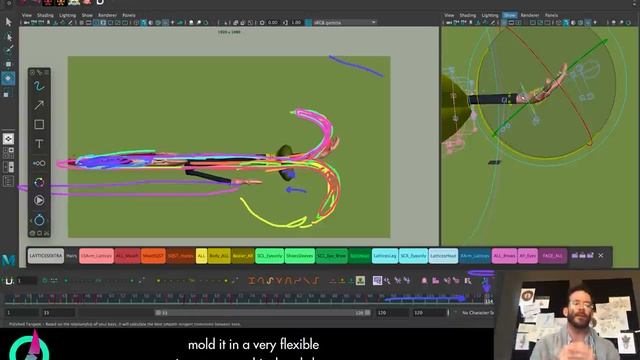
Task: Click the orange V-shaped tangent icon
Action: [279, 280]
